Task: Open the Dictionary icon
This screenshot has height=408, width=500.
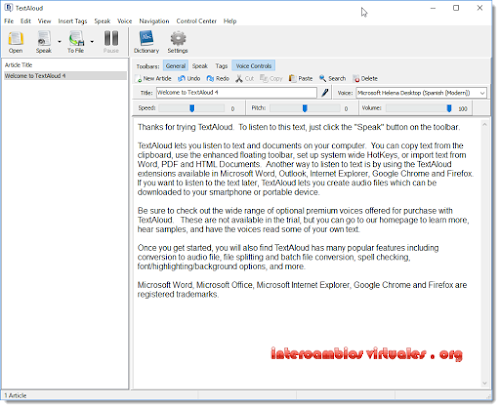Action: coord(146,42)
